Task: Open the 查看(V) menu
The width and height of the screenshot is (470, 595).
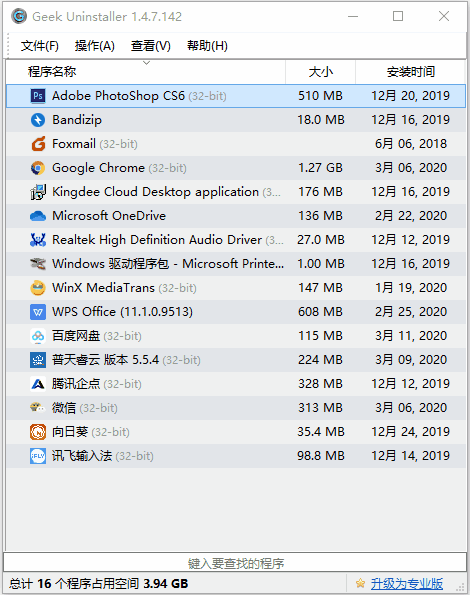Action: pos(151,46)
